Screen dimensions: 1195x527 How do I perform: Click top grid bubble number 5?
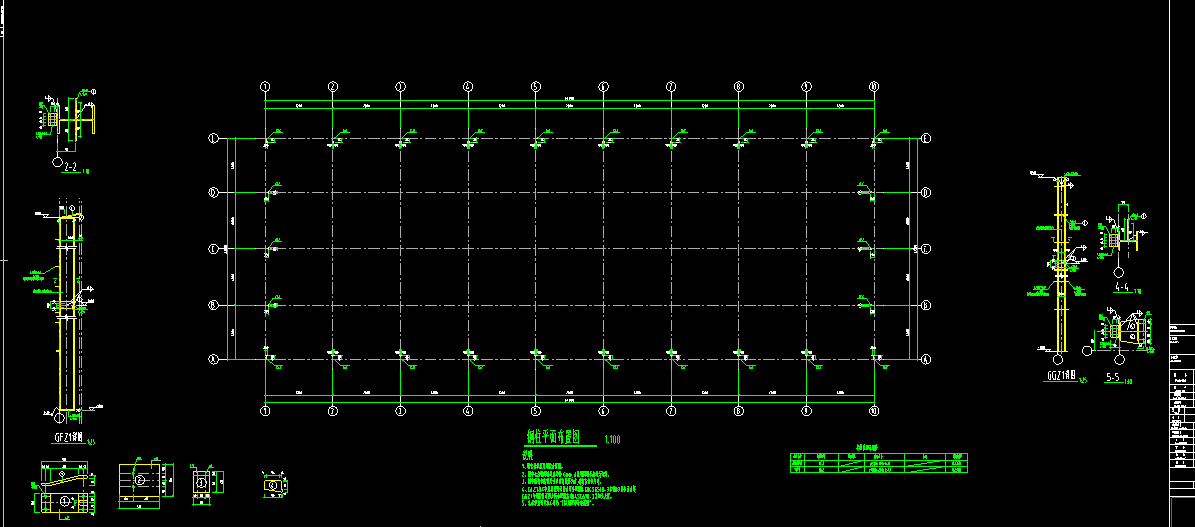pyautogui.click(x=536, y=87)
